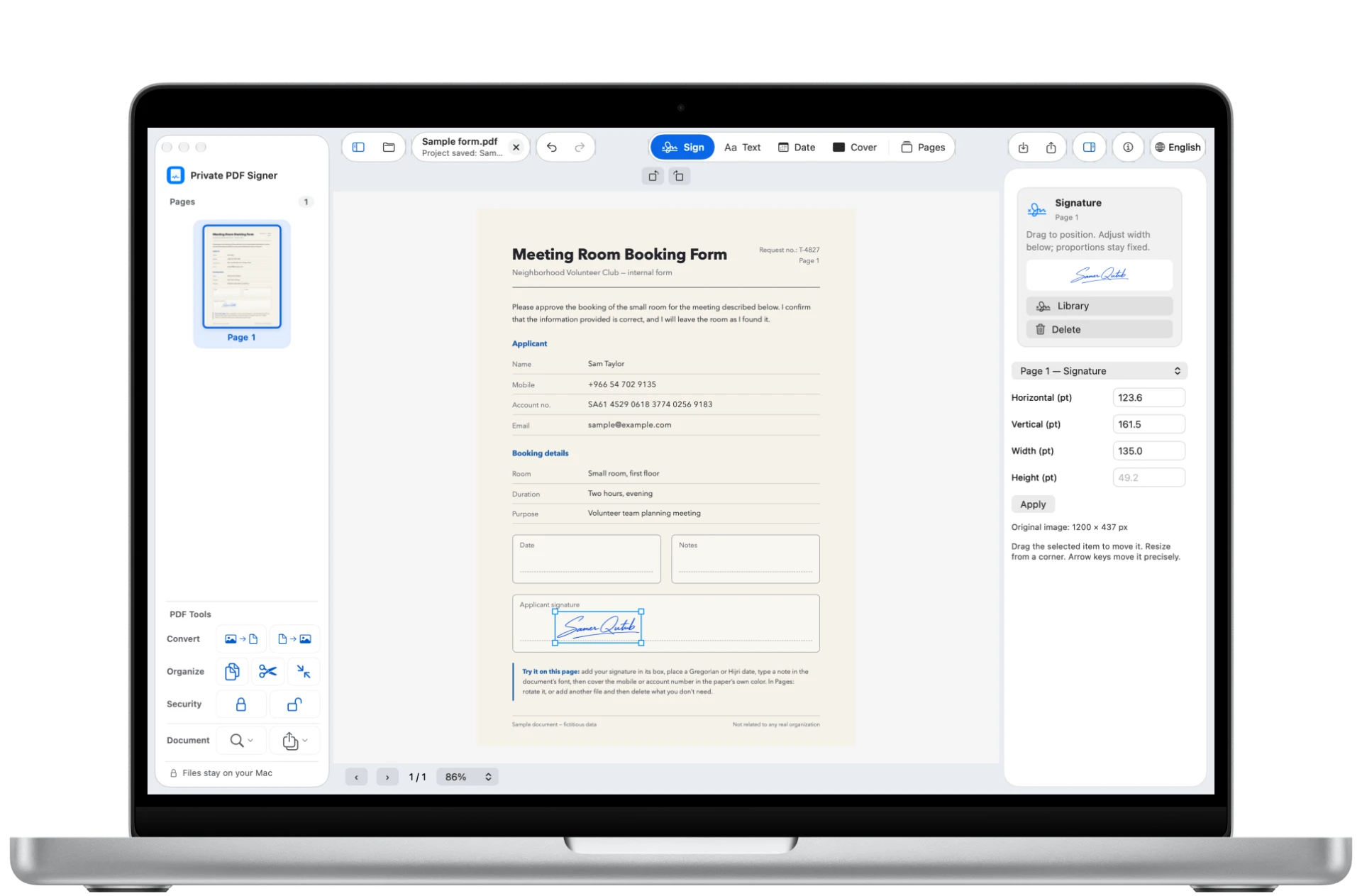Switch to the Date tool

[x=797, y=148]
